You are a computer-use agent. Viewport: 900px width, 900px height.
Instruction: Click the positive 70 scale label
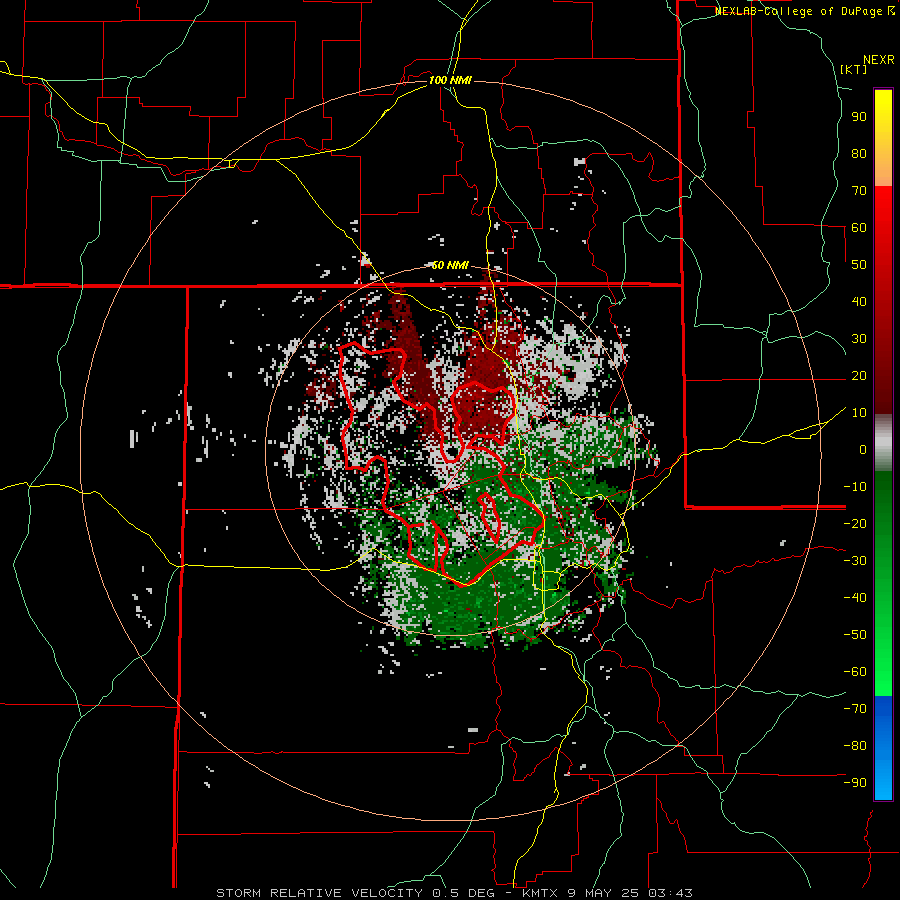pyautogui.click(x=859, y=191)
